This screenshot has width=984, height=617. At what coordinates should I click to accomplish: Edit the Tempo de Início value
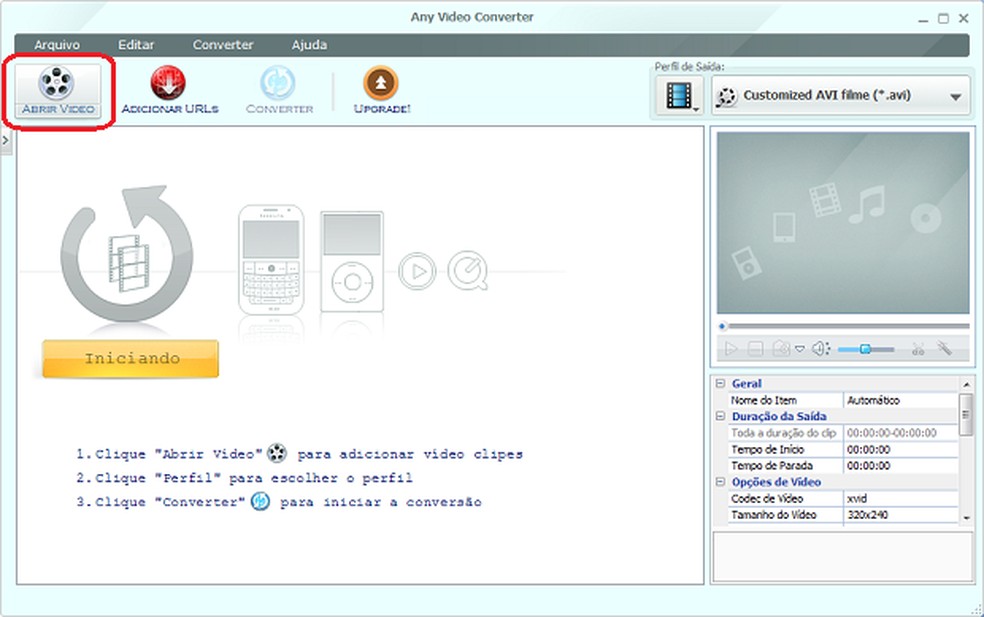click(x=901, y=449)
